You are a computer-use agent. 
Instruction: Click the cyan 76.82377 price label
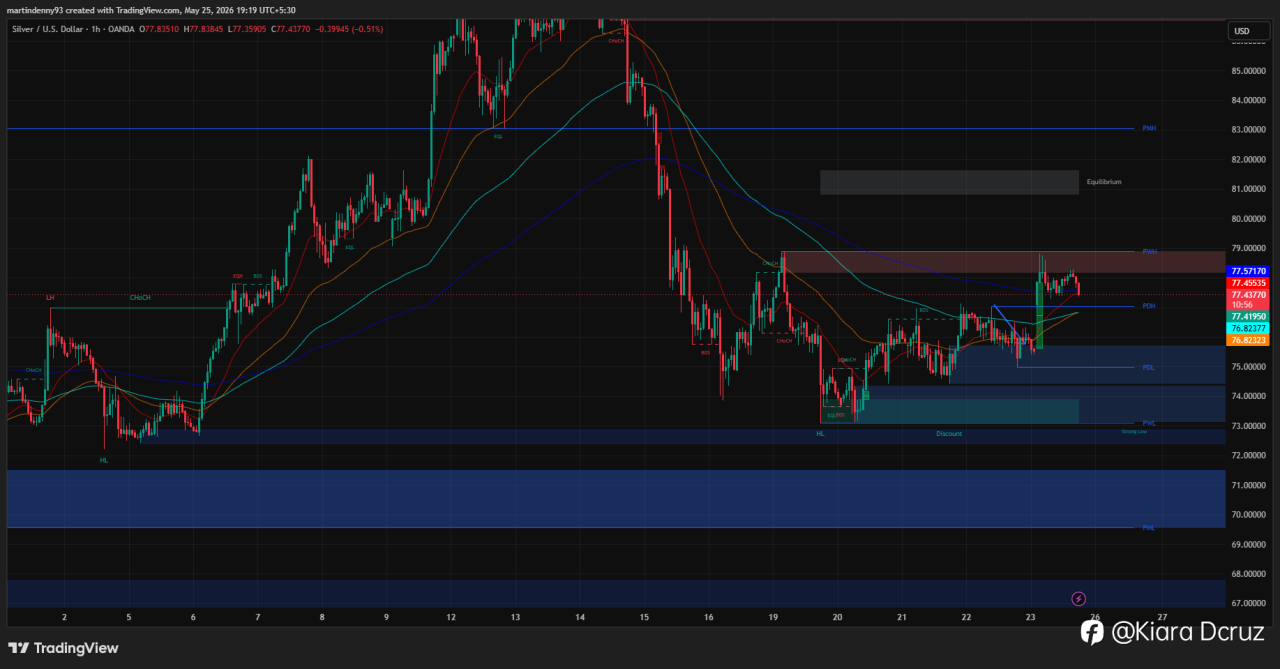(x=1249, y=328)
